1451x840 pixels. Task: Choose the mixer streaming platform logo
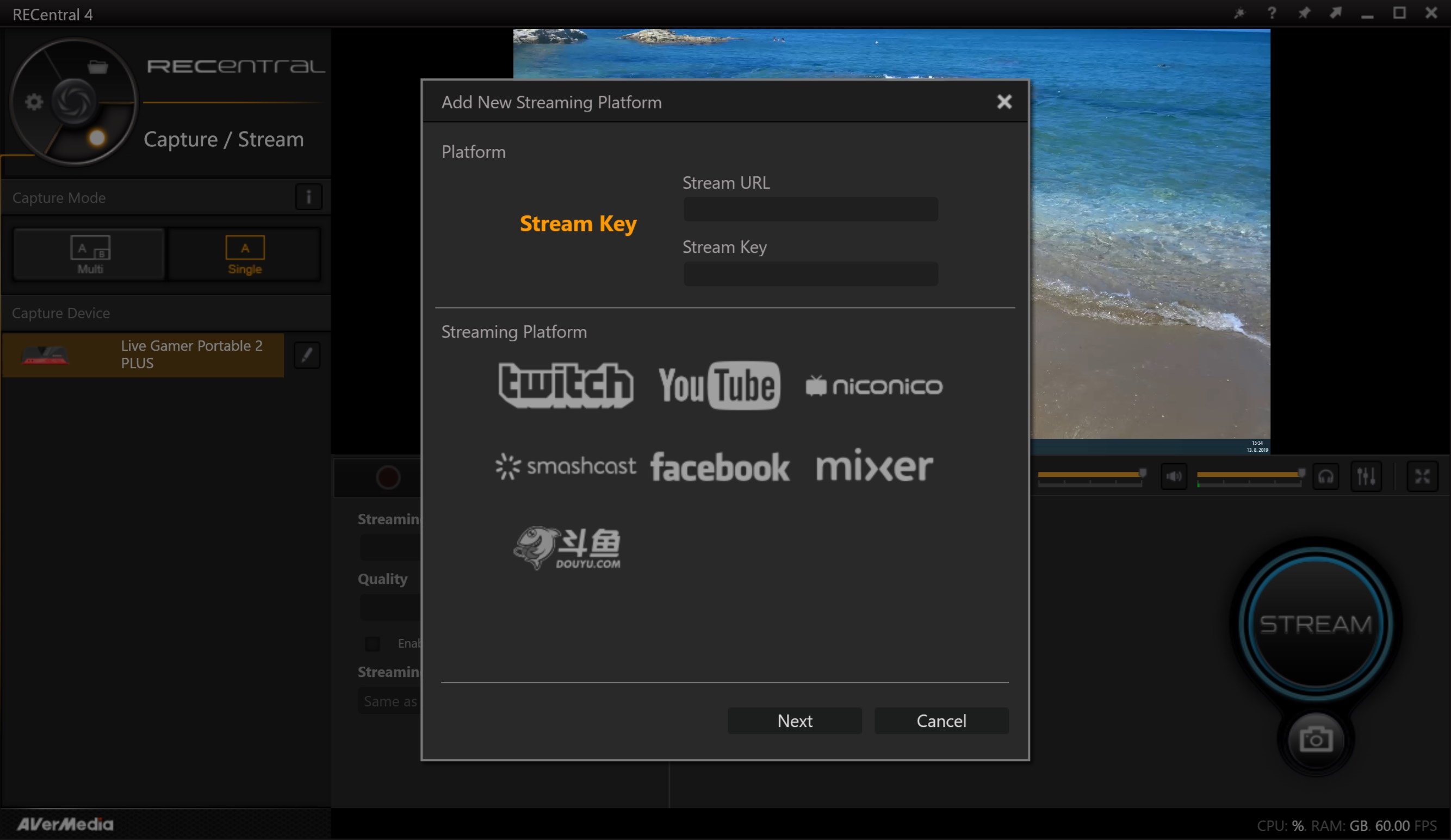[874, 465]
